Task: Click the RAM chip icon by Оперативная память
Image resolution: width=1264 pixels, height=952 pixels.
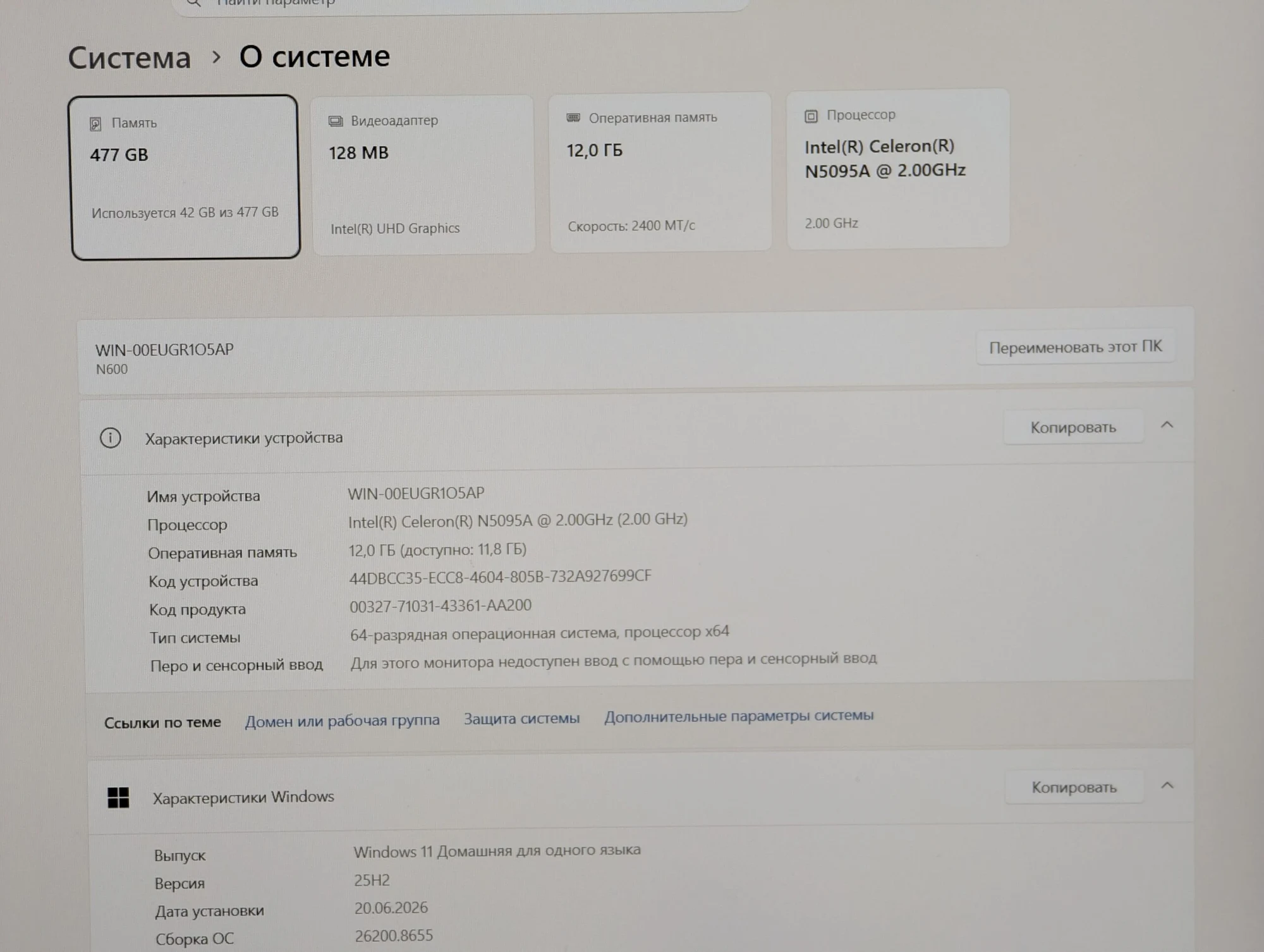Action: click(x=573, y=118)
